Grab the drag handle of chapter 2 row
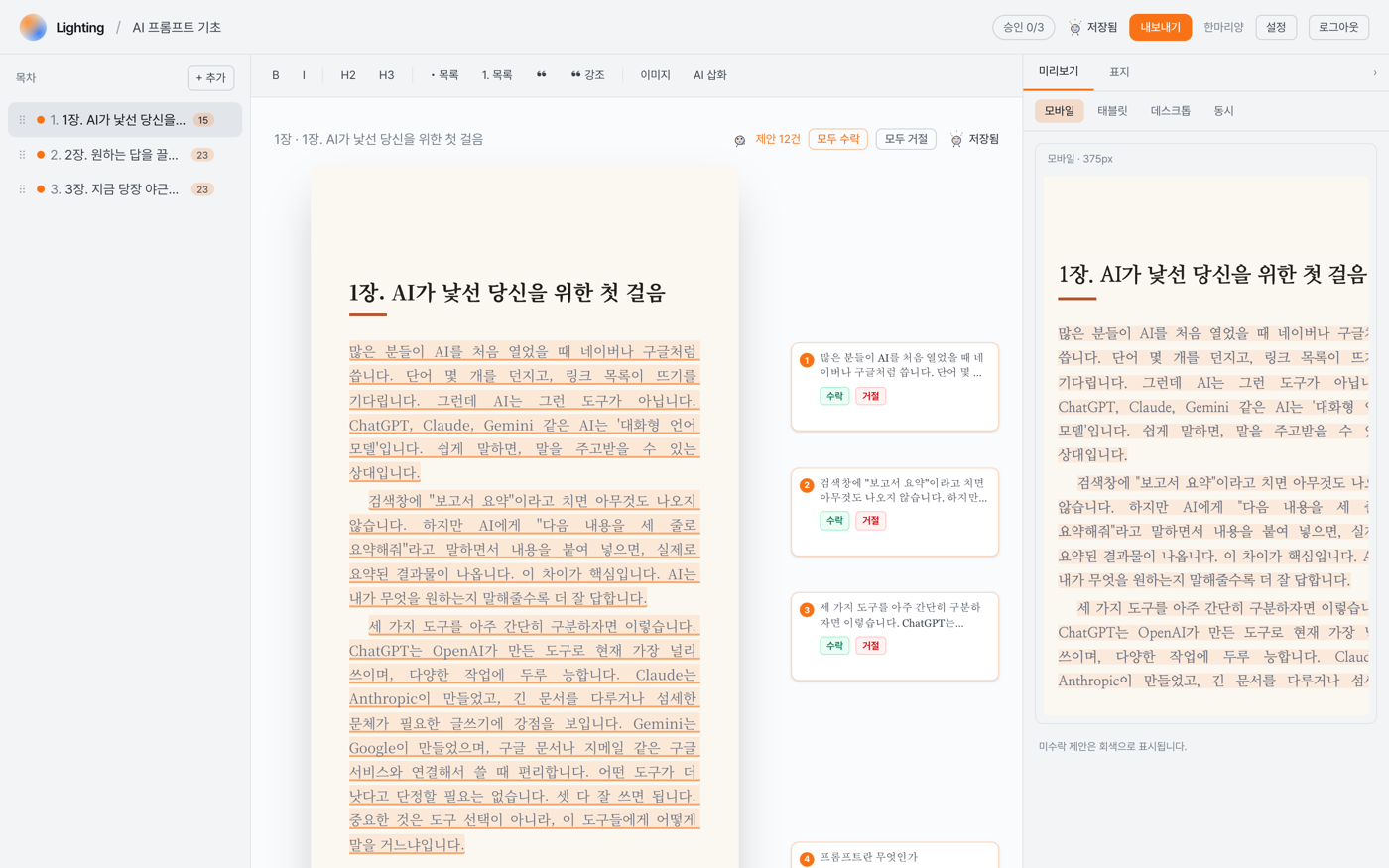Image resolution: width=1389 pixels, height=868 pixels. 22,155
